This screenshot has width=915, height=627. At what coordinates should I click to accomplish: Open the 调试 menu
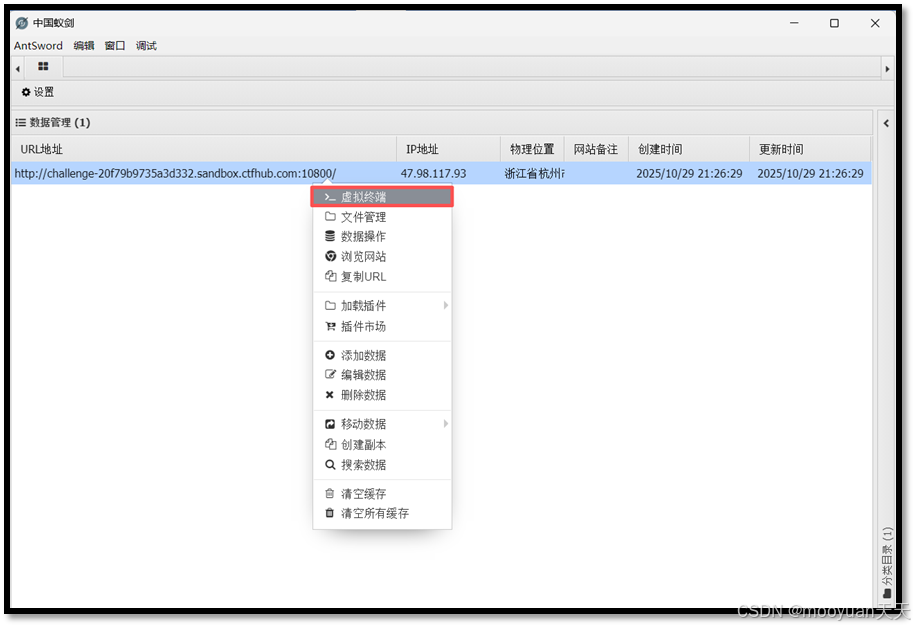146,46
